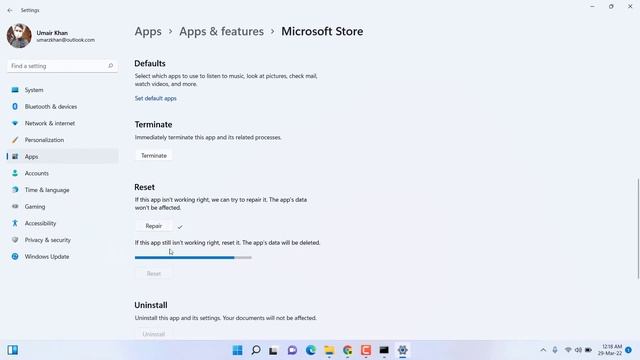Select the Apps category in sidebar

pyautogui.click(x=62, y=157)
